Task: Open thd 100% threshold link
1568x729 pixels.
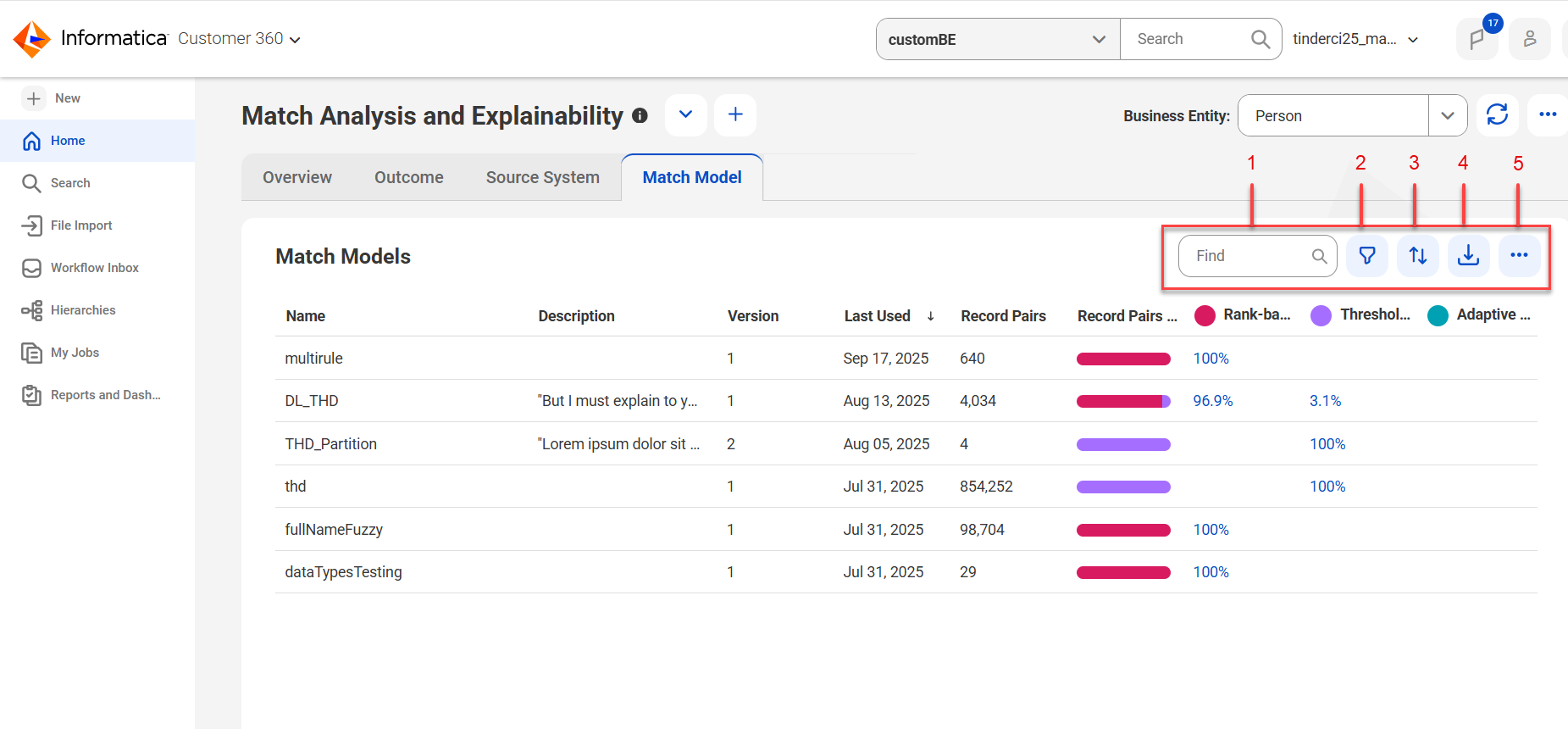Action: pos(1327,487)
